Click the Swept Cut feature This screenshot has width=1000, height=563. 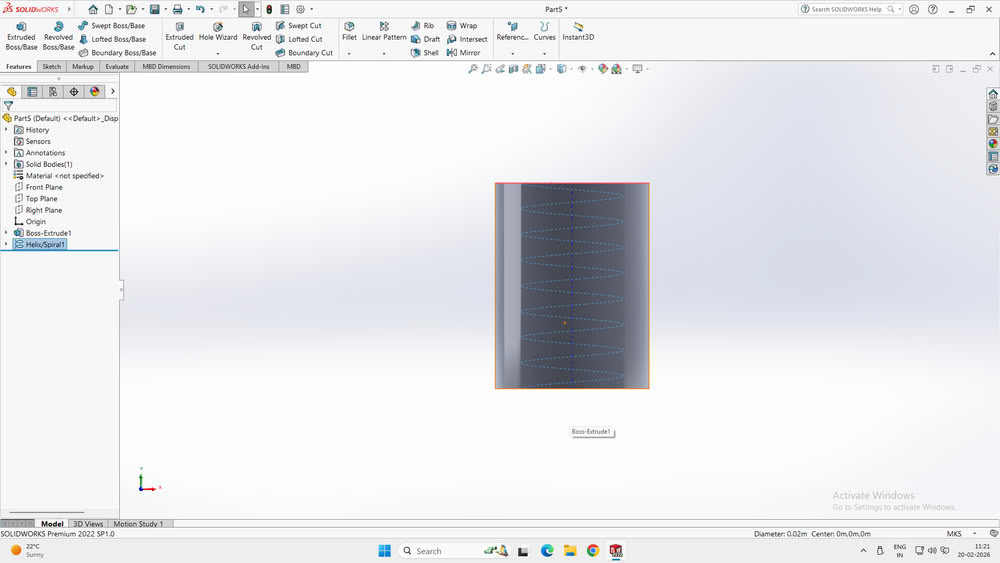tap(298, 26)
